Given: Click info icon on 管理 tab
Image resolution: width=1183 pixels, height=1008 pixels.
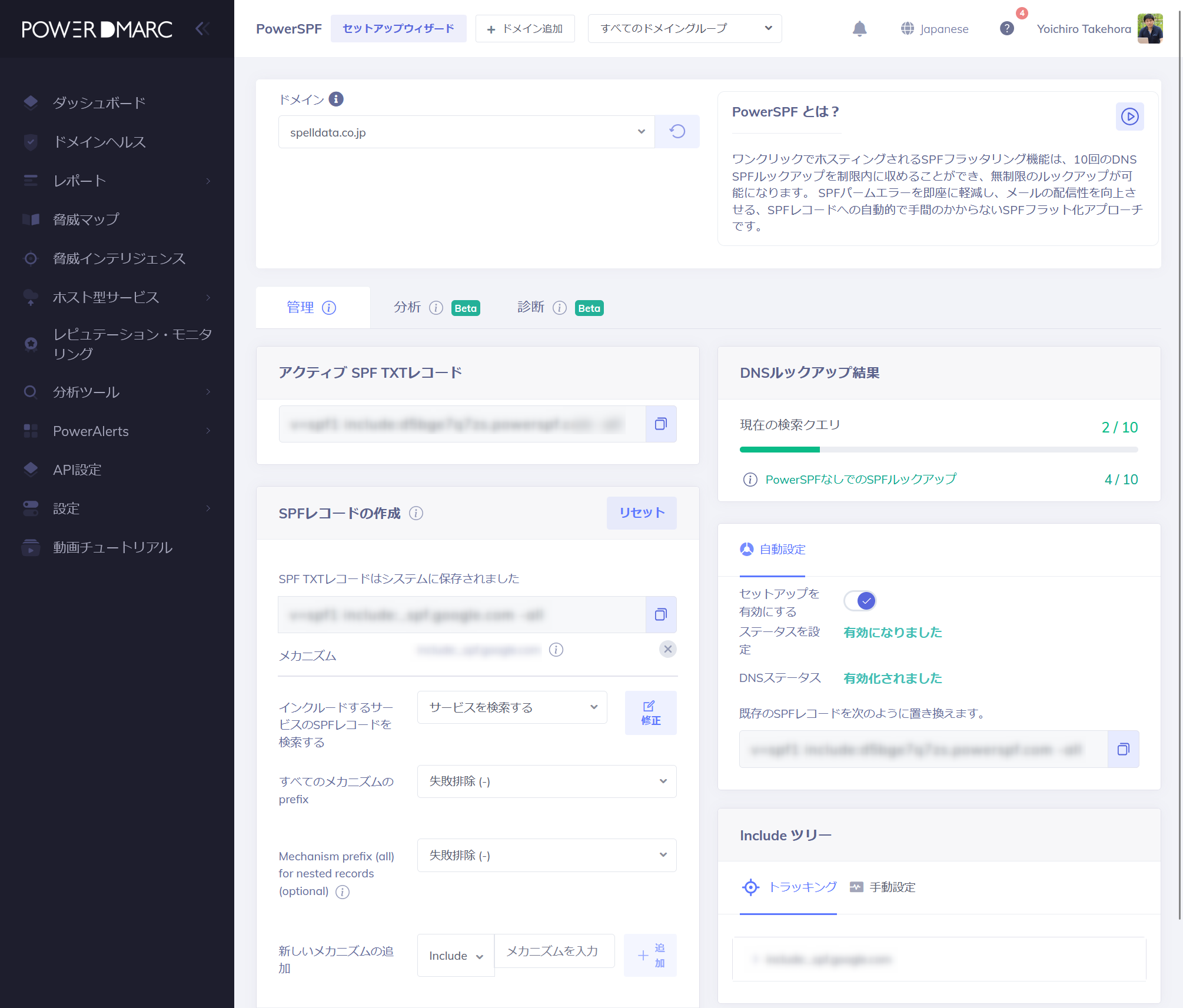Looking at the screenshot, I should pyautogui.click(x=329, y=308).
